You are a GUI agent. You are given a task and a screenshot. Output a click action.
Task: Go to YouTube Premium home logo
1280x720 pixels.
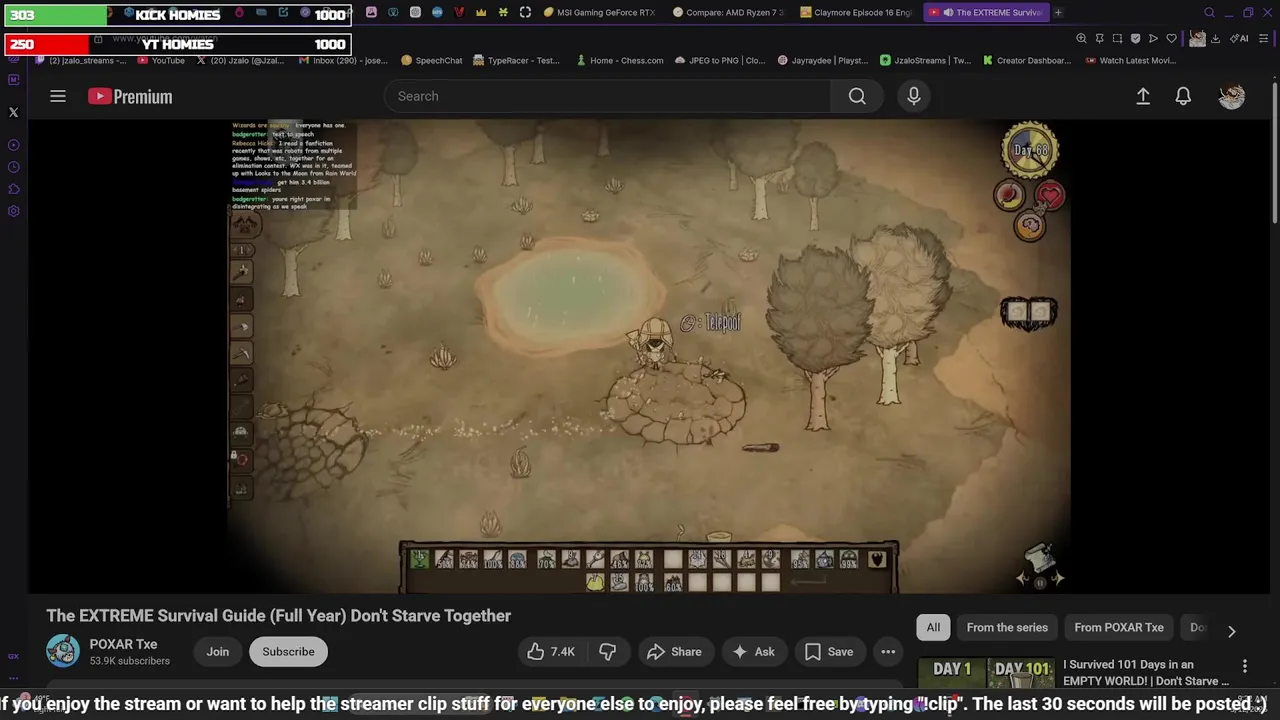tap(130, 96)
